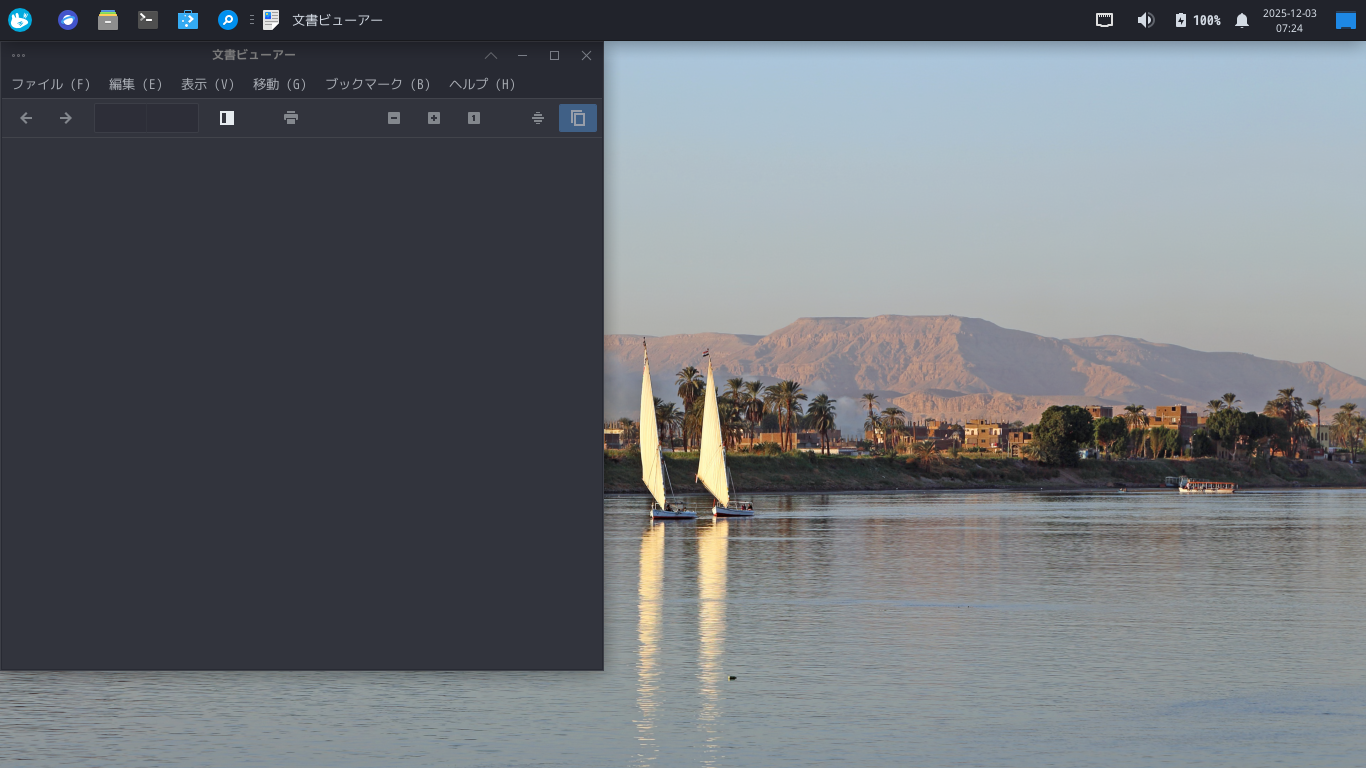The height and width of the screenshot is (768, 1366).
Task: Open the calendar from the 2025-12-03 clock
Action: [1290, 20]
